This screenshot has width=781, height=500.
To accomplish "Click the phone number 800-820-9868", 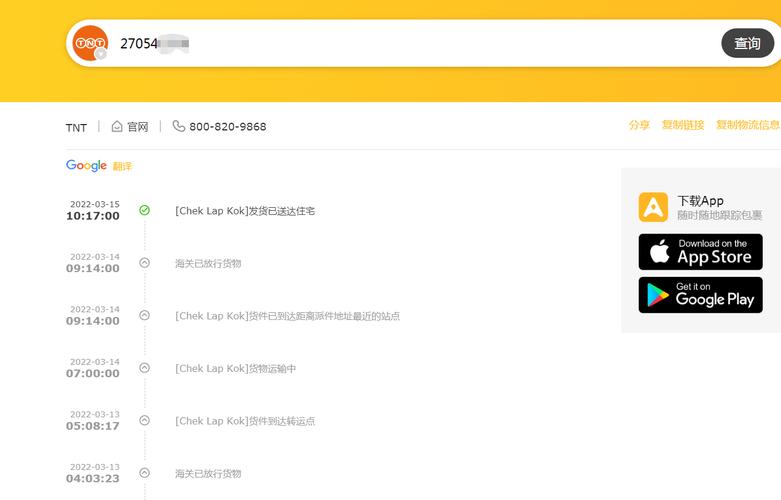I will pos(228,126).
